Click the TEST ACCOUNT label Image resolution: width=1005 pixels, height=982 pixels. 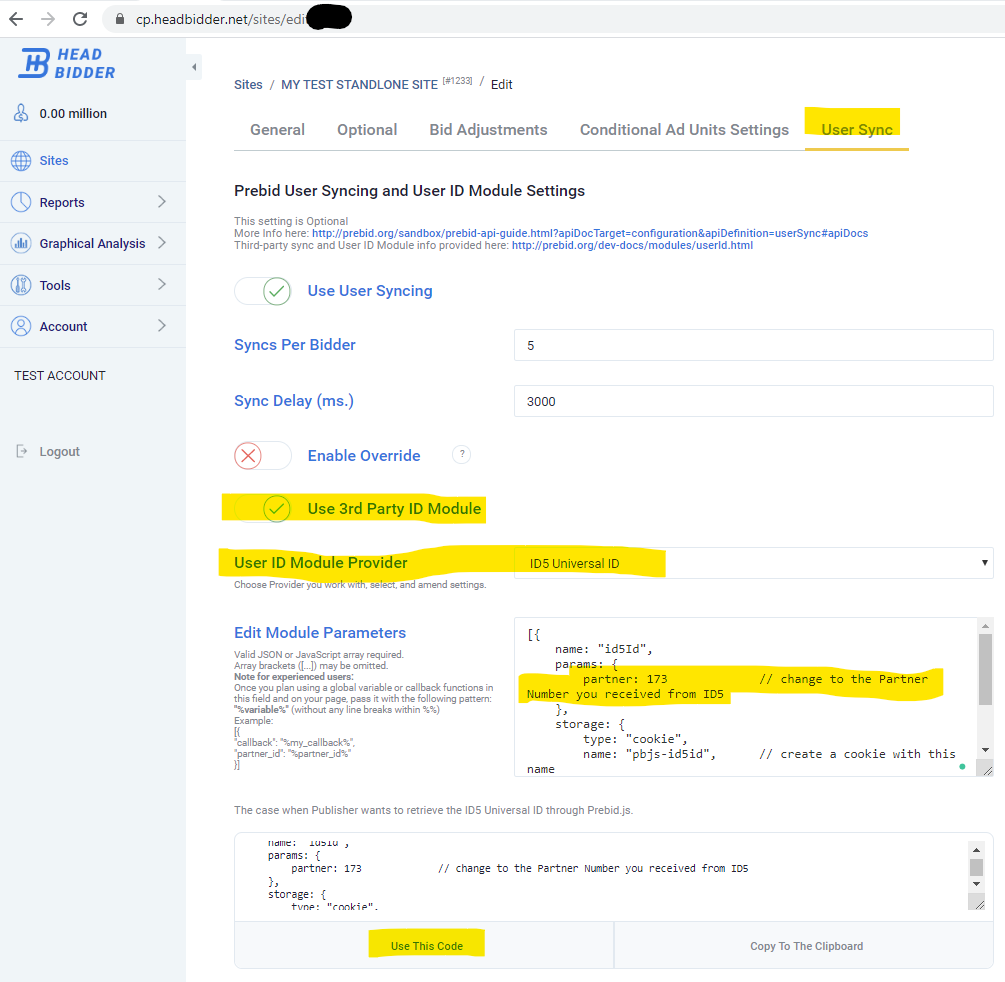pyautogui.click(x=60, y=376)
